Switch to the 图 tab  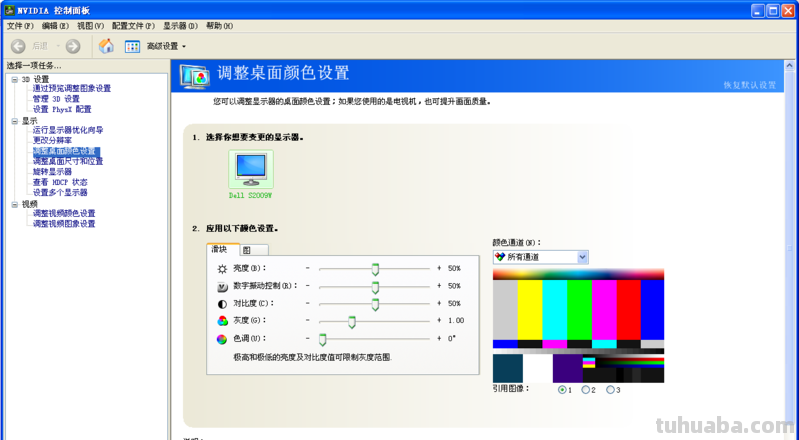(x=253, y=250)
